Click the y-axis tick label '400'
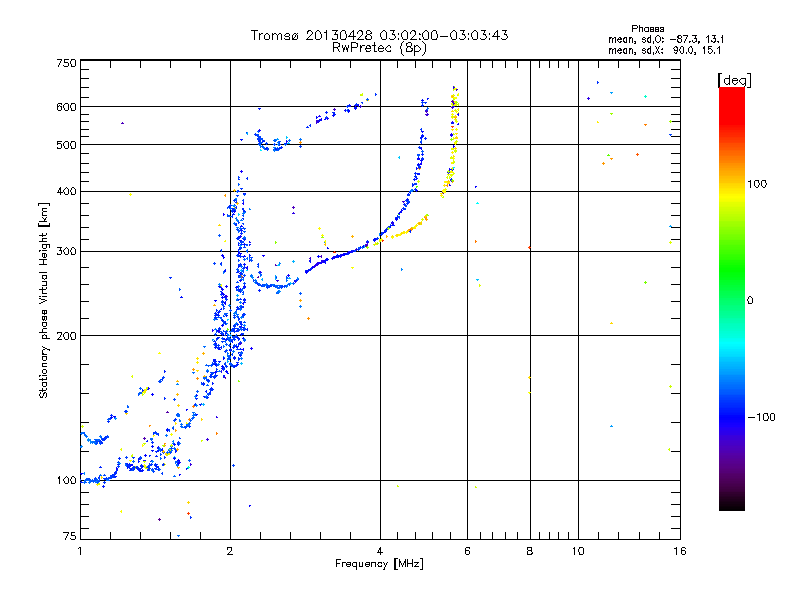Screen dimensions: 800x600 click(66, 191)
